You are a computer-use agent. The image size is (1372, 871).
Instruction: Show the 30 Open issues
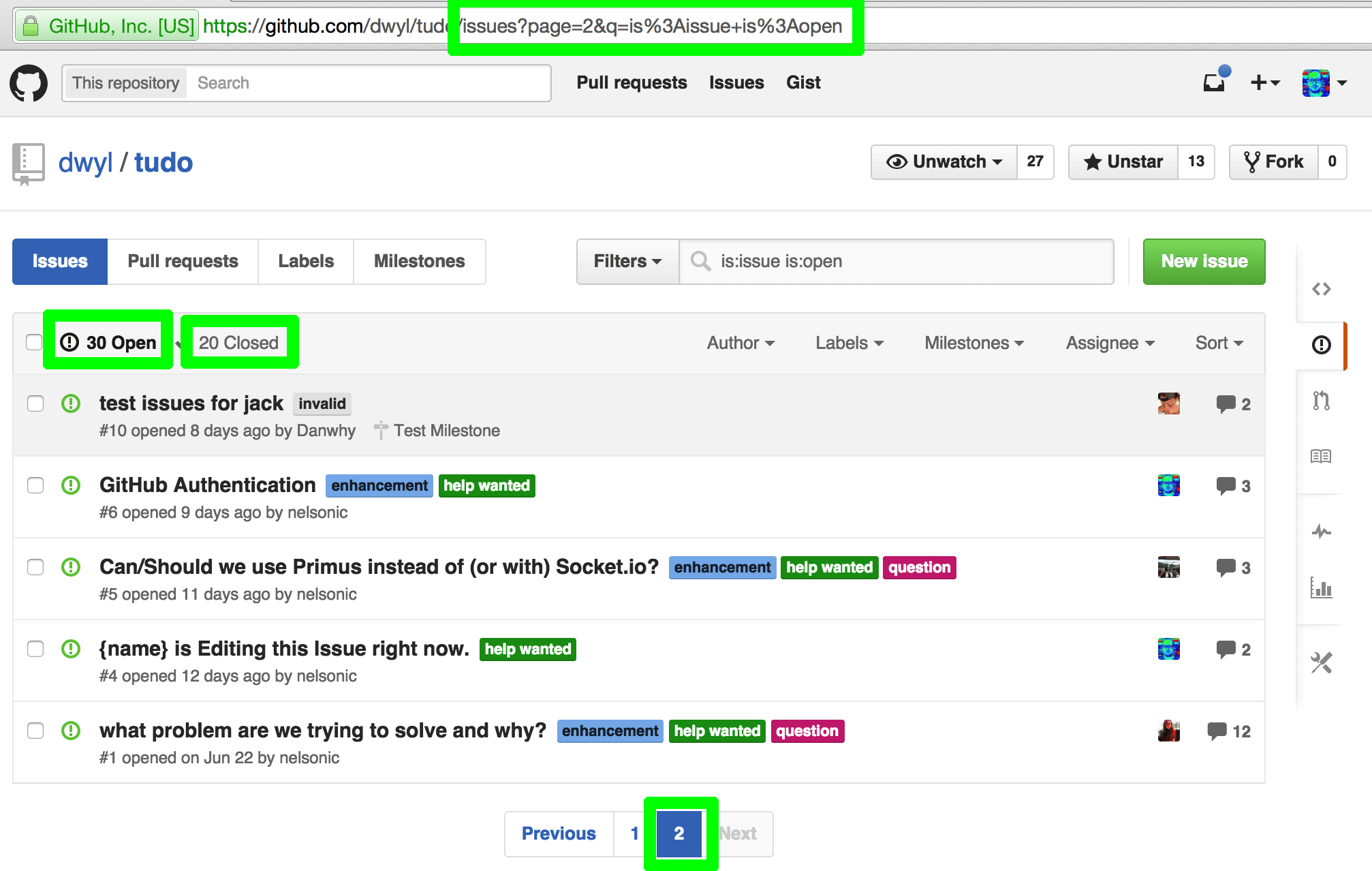pos(109,343)
